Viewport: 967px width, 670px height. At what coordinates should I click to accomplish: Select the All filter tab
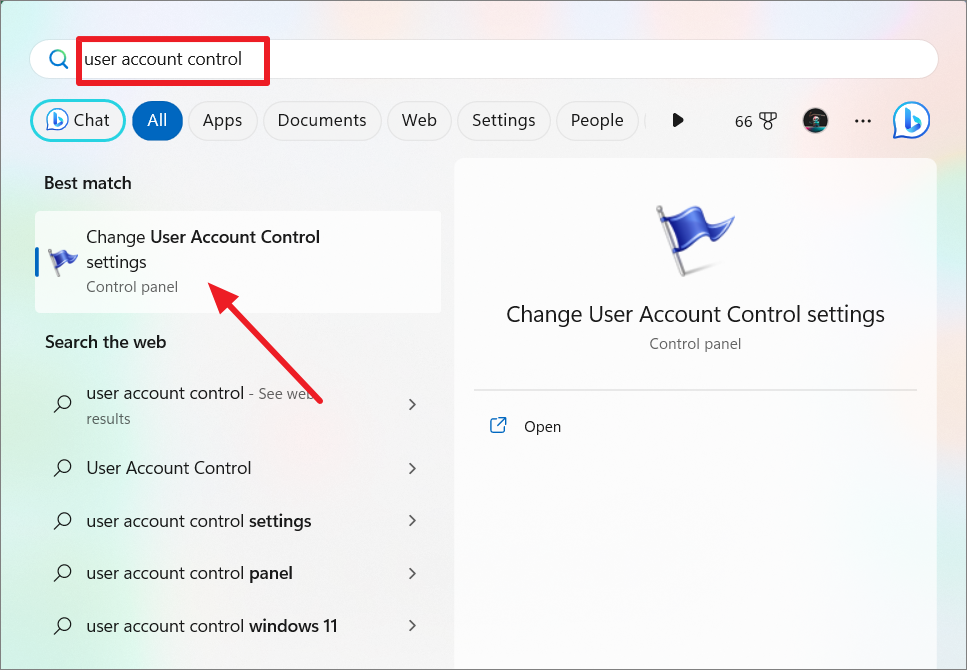157,120
